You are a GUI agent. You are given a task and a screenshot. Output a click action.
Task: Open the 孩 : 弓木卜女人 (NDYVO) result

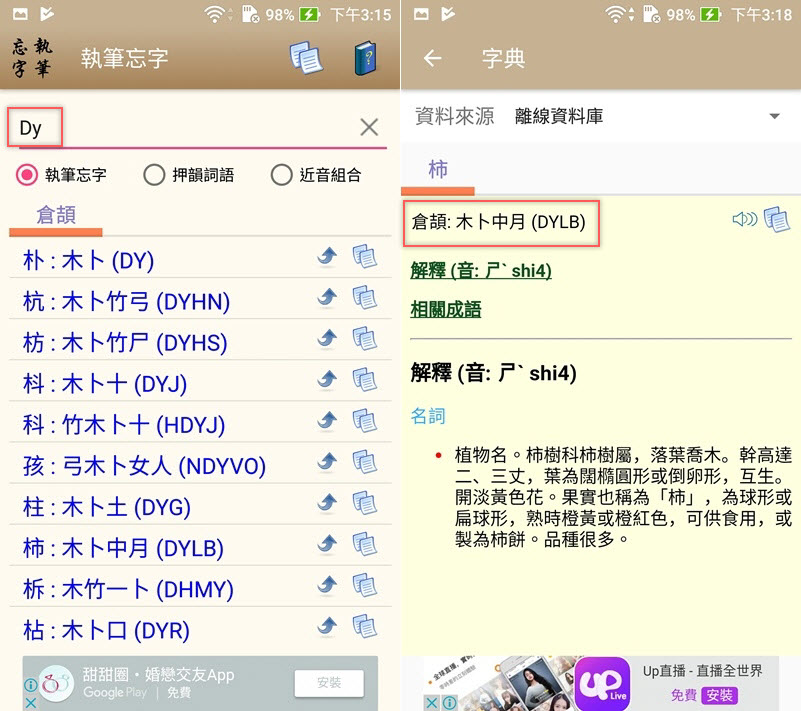144,466
